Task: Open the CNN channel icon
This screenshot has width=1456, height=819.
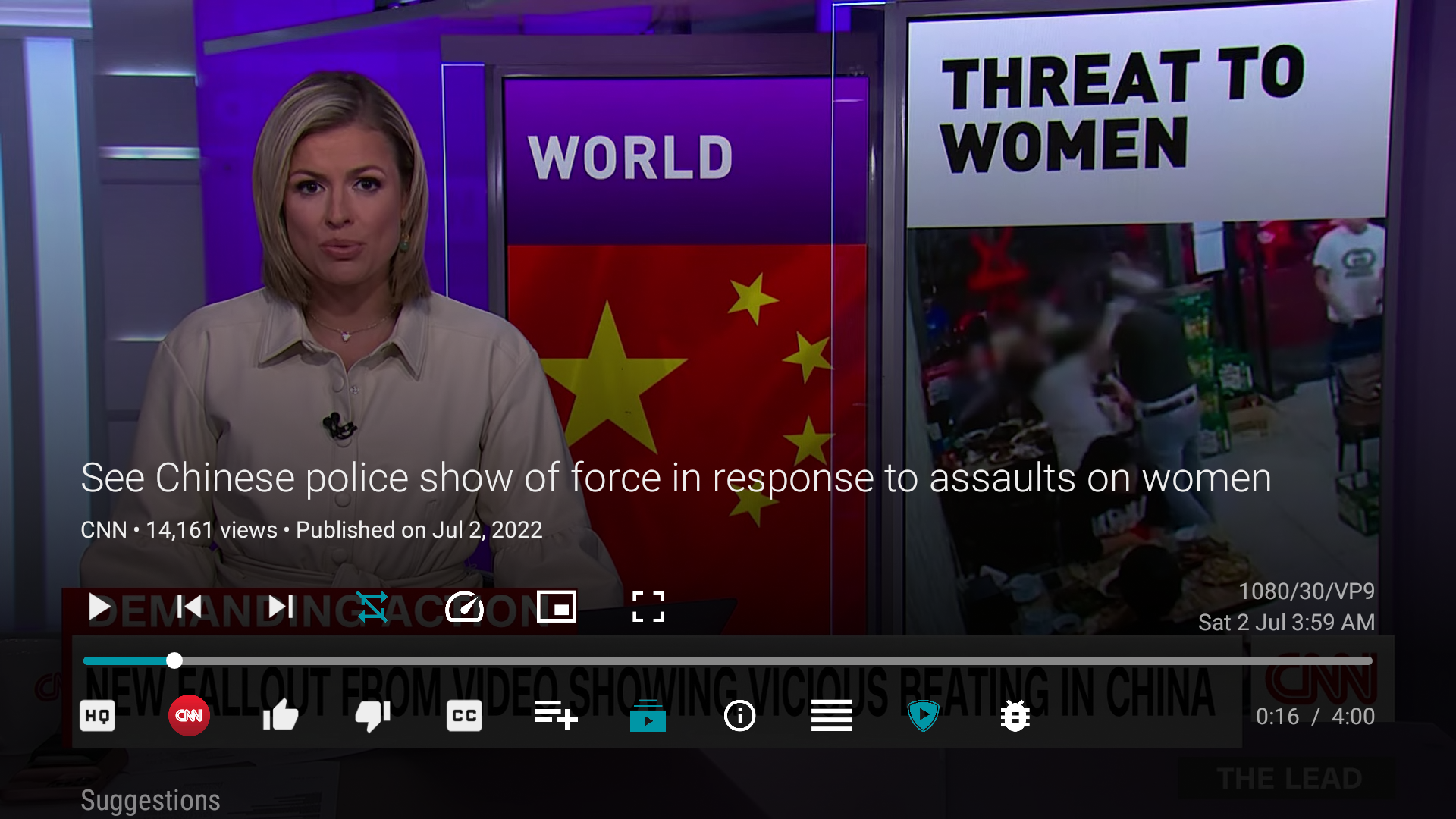Action: click(x=189, y=716)
